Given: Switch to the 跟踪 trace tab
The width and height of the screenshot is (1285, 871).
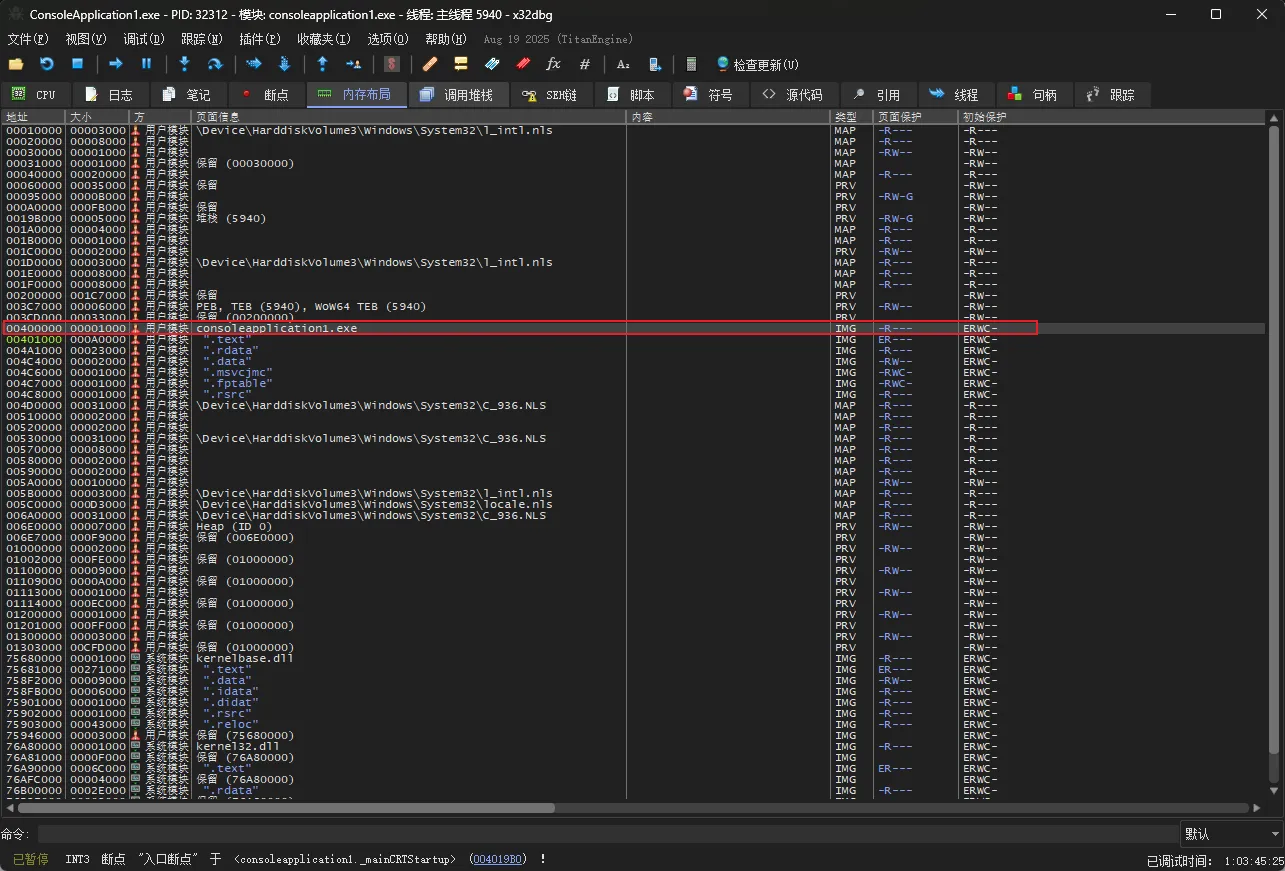Looking at the screenshot, I should pyautogui.click(x=1111, y=94).
